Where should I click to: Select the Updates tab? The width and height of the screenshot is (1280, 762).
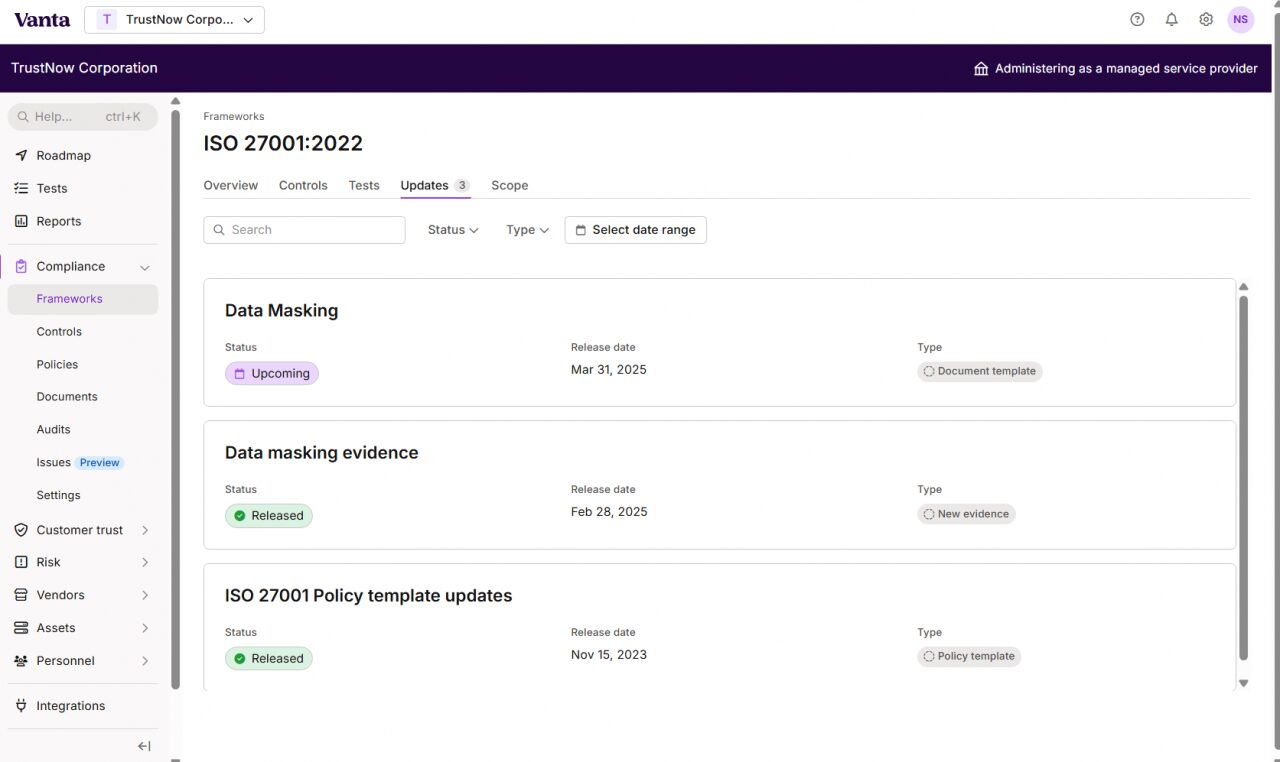tap(435, 185)
